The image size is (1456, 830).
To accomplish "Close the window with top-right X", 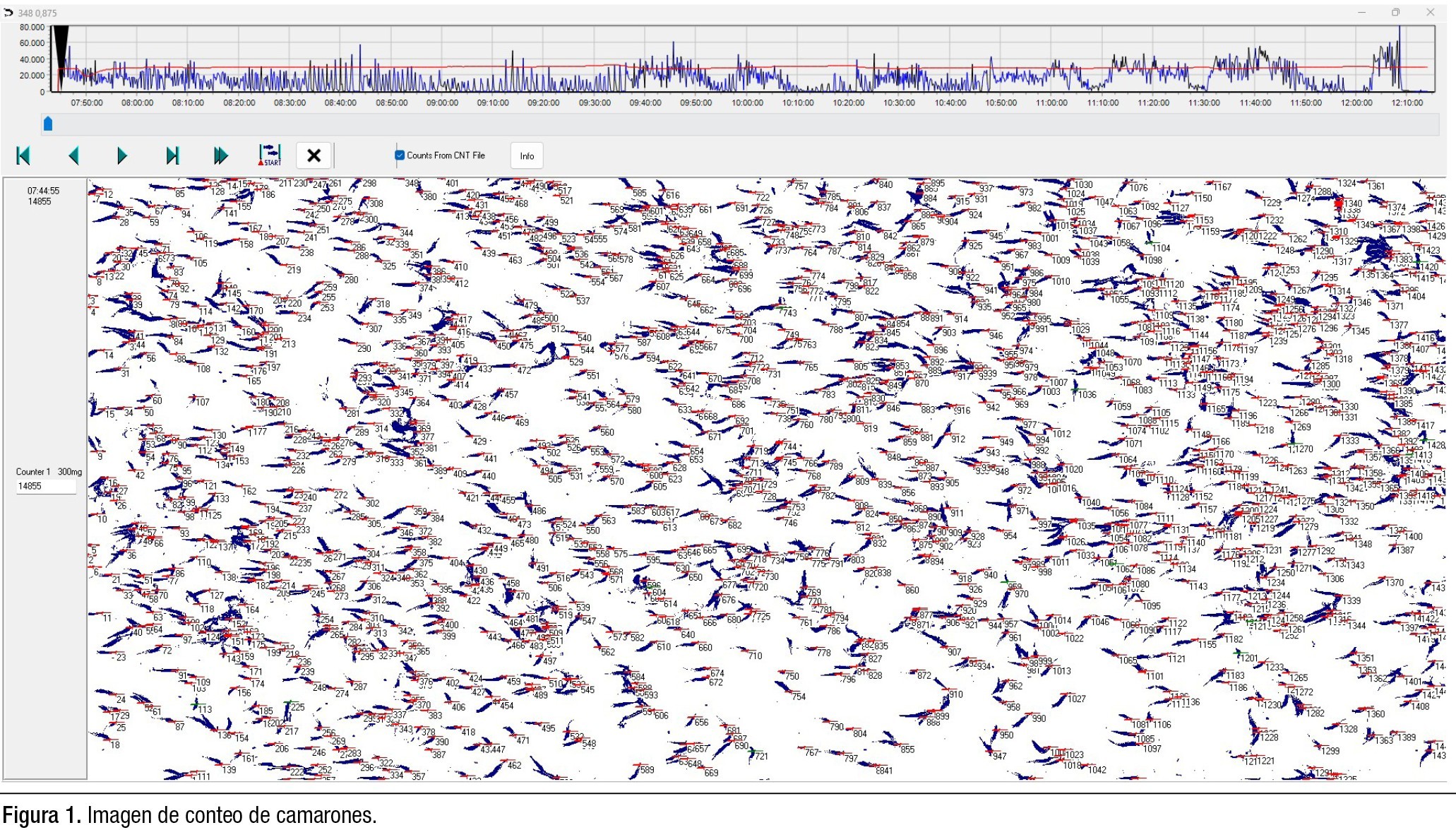I will [1430, 12].
